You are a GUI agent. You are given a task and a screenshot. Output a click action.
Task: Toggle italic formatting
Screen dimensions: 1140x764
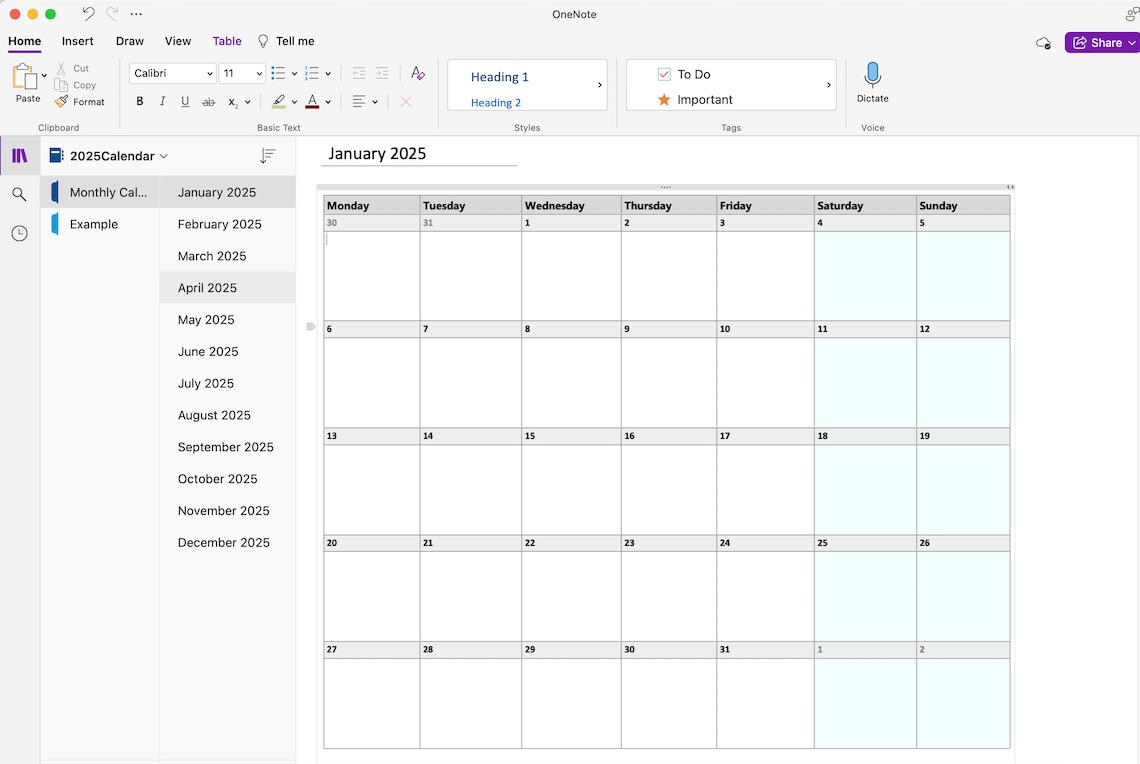(x=162, y=101)
